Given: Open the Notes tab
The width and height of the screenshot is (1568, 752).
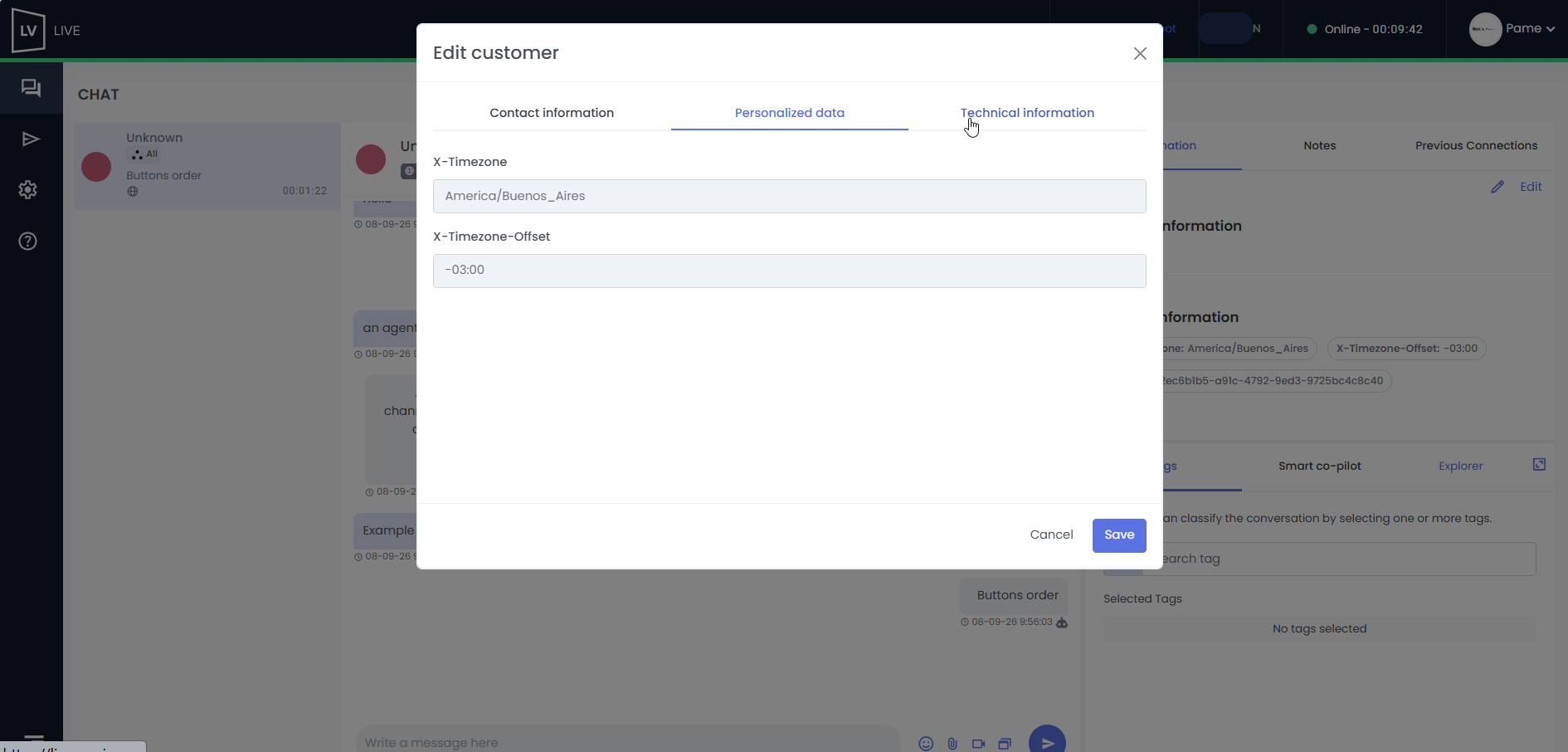Looking at the screenshot, I should pos(1319,145).
